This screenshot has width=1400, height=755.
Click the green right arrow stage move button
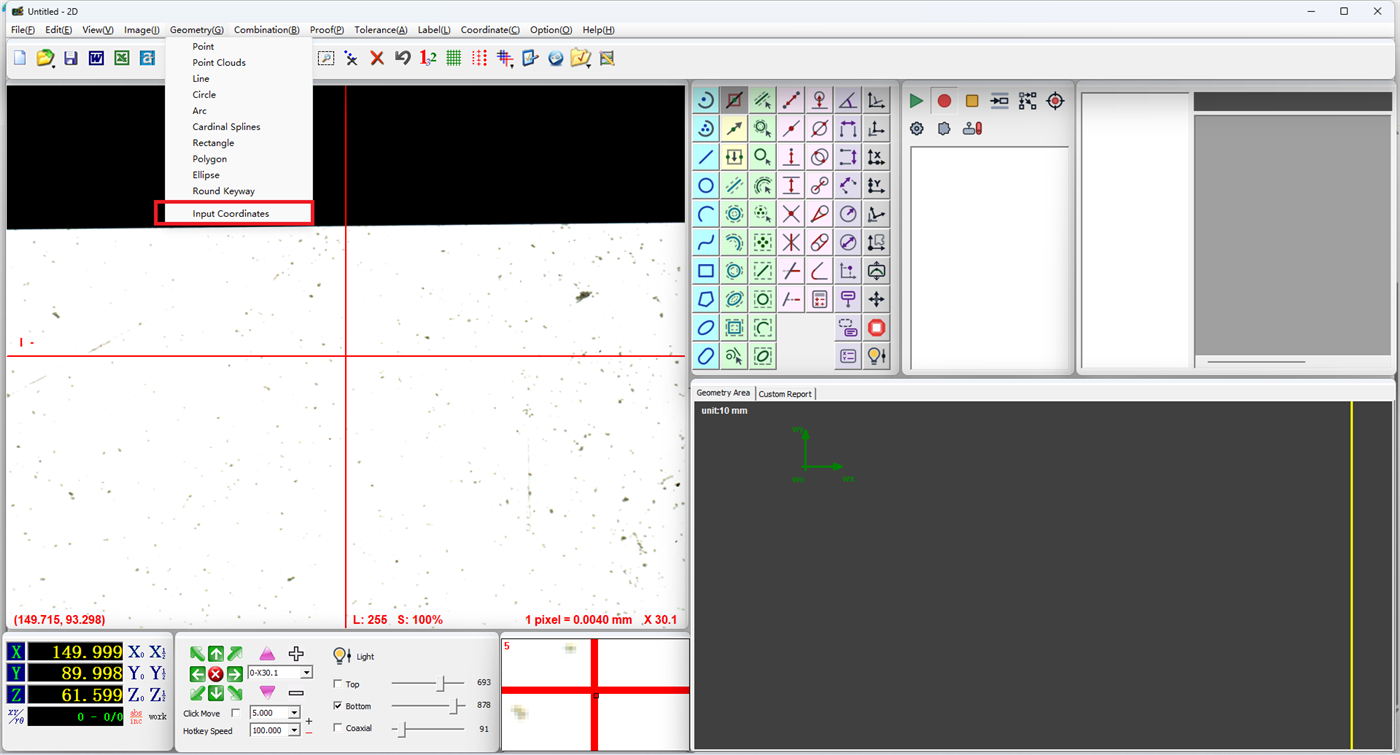point(234,674)
